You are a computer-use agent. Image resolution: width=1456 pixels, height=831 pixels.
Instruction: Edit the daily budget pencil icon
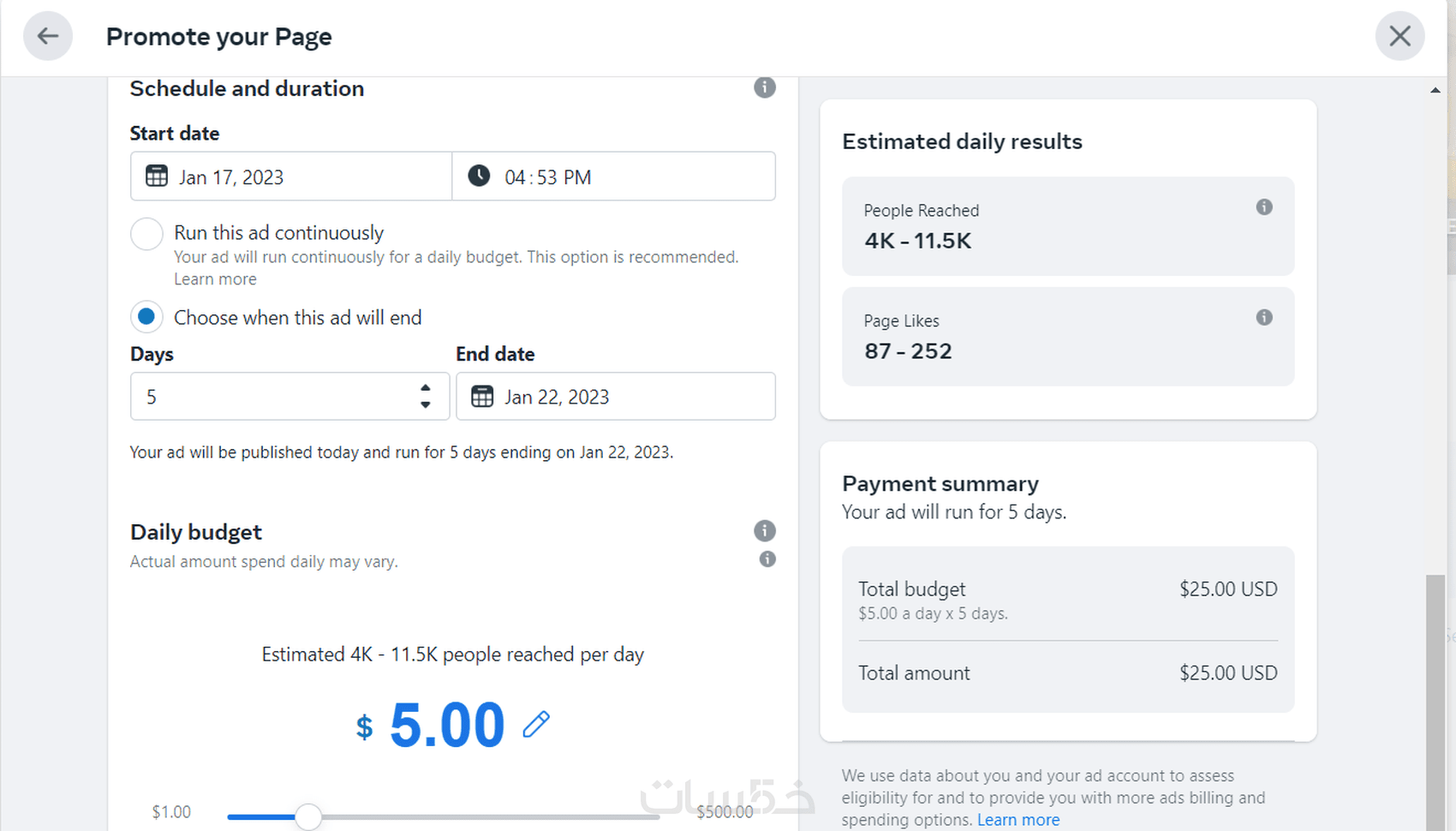tap(536, 725)
